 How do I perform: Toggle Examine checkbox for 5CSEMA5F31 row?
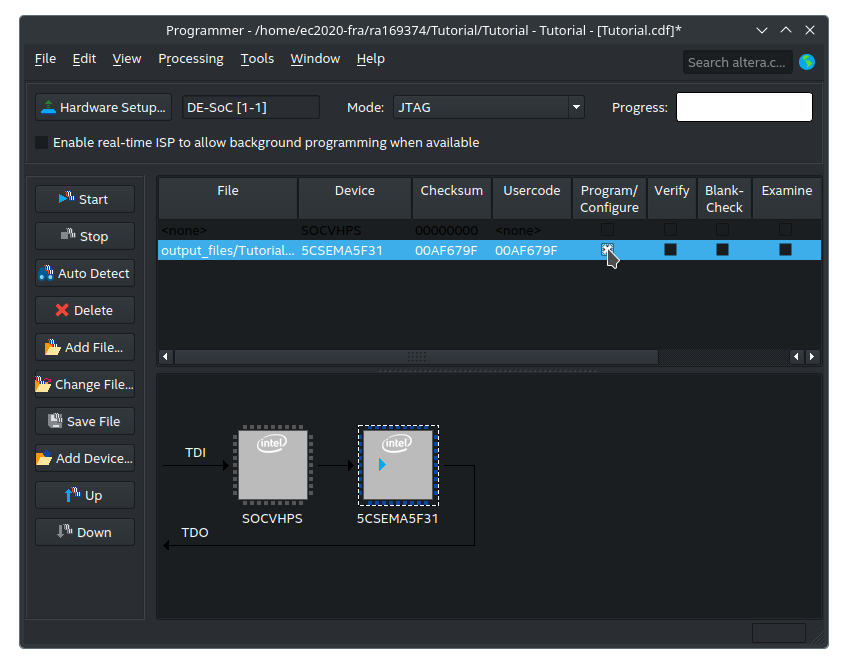(786, 249)
